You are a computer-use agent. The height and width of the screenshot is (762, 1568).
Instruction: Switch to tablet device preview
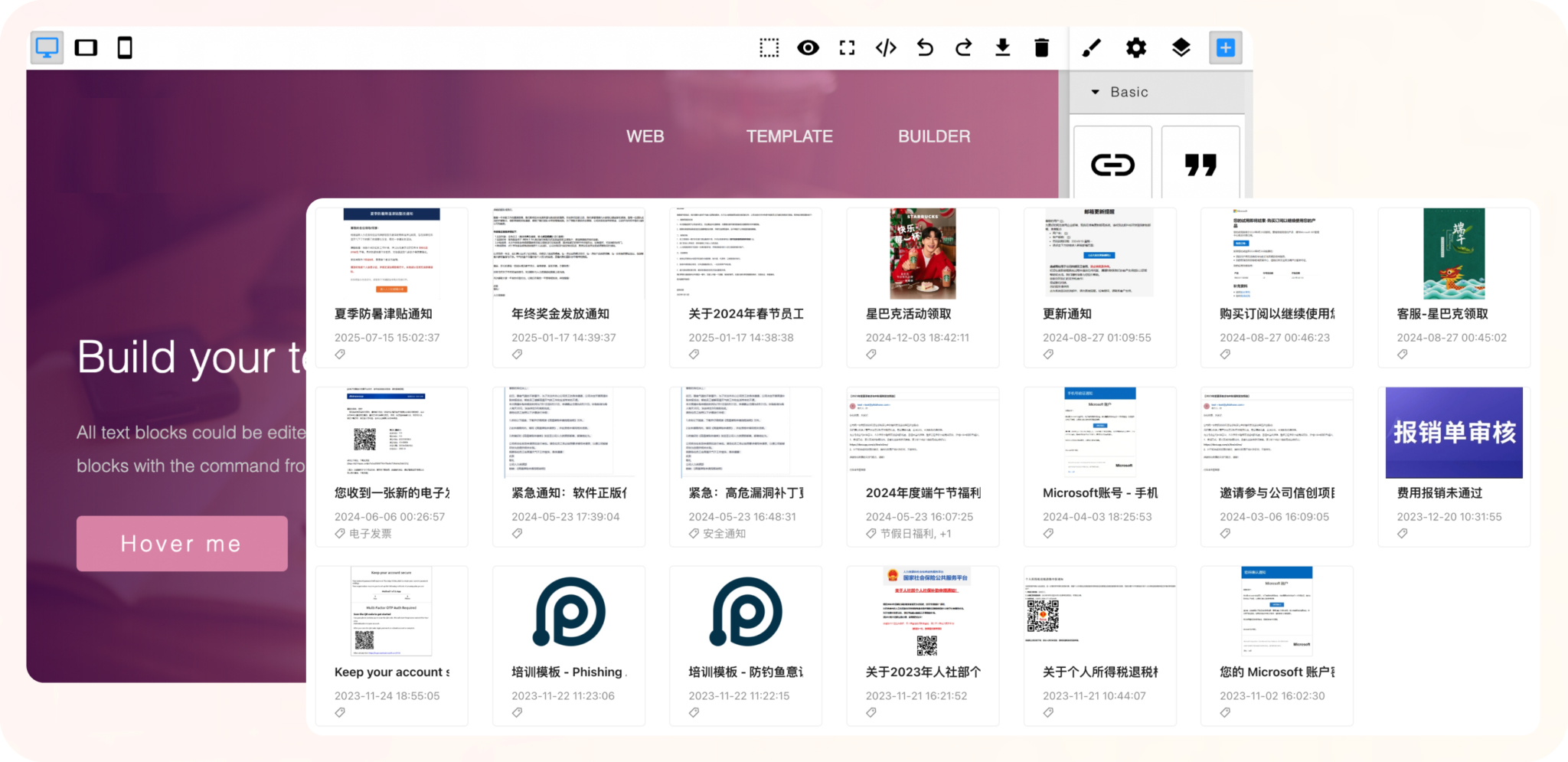[x=86, y=47]
